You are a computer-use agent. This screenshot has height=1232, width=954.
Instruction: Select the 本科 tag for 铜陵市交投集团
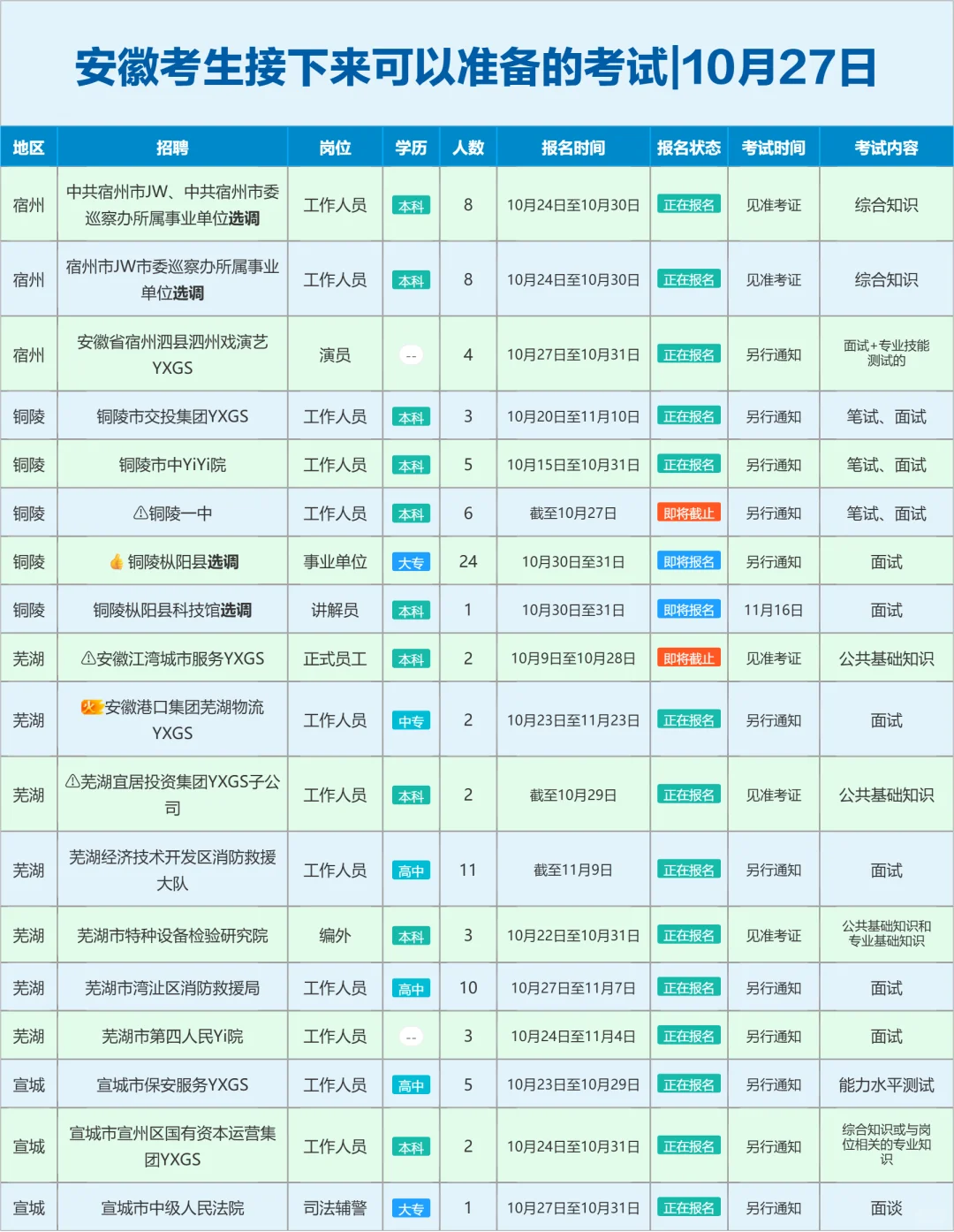tap(412, 415)
